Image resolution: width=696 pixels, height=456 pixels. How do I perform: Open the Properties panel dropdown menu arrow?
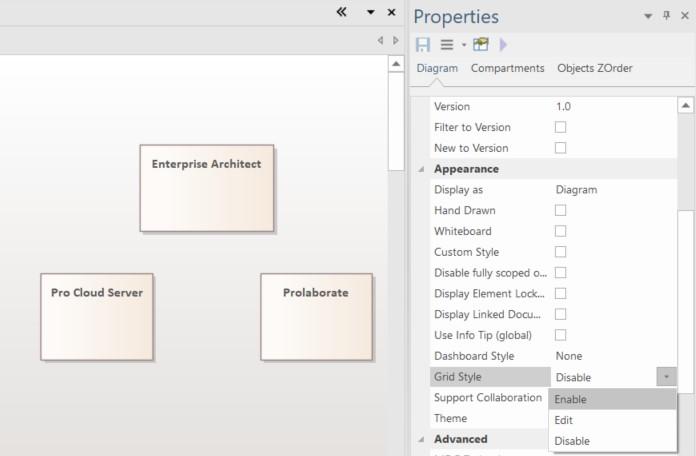click(648, 16)
